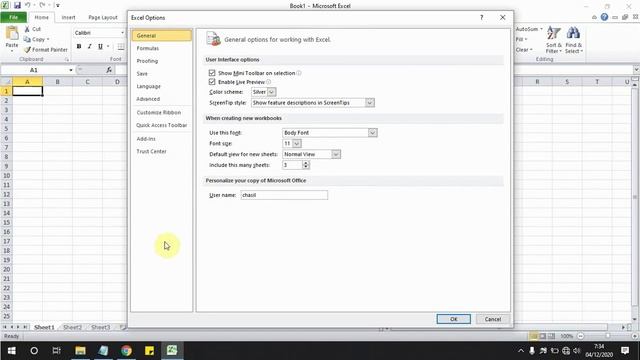
Task: Open Sticky Notes from taskbar
Action: pyautogui.click(x=149, y=350)
